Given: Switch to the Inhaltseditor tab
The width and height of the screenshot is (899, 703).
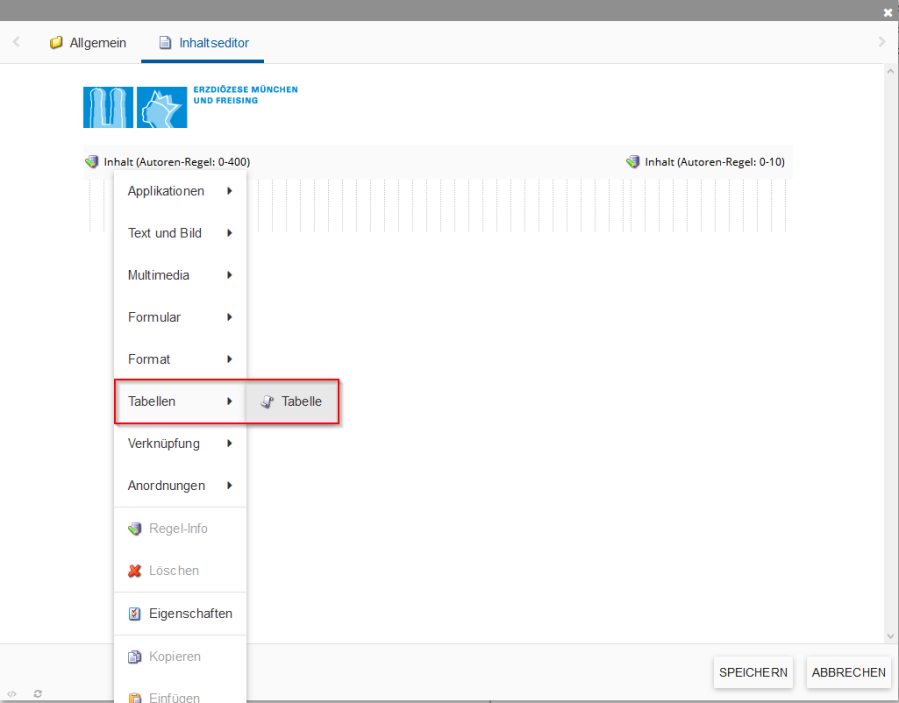Looking at the screenshot, I should tap(206, 43).
